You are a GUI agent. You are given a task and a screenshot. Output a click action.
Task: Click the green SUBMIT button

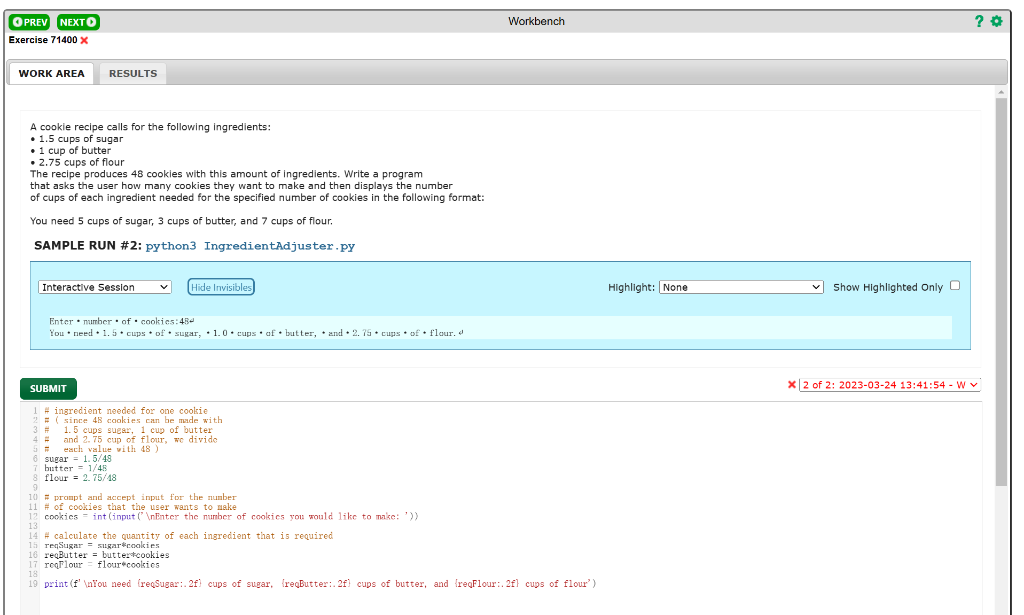pos(46,389)
